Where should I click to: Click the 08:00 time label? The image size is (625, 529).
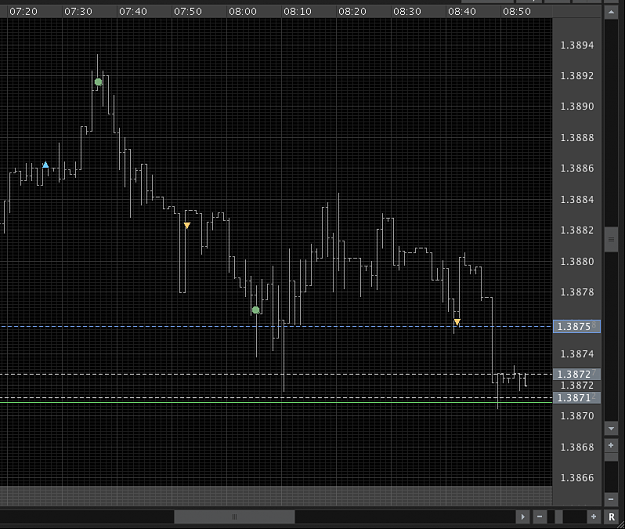[x=243, y=12]
